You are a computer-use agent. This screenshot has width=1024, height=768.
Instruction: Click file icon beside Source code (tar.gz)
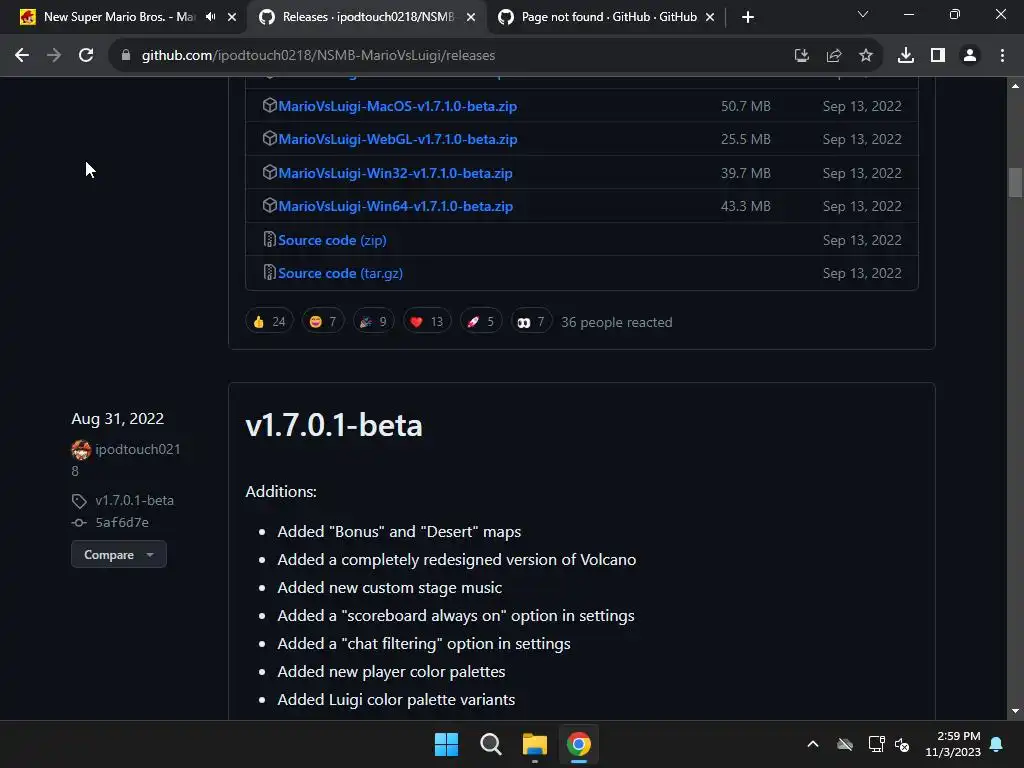(269, 273)
